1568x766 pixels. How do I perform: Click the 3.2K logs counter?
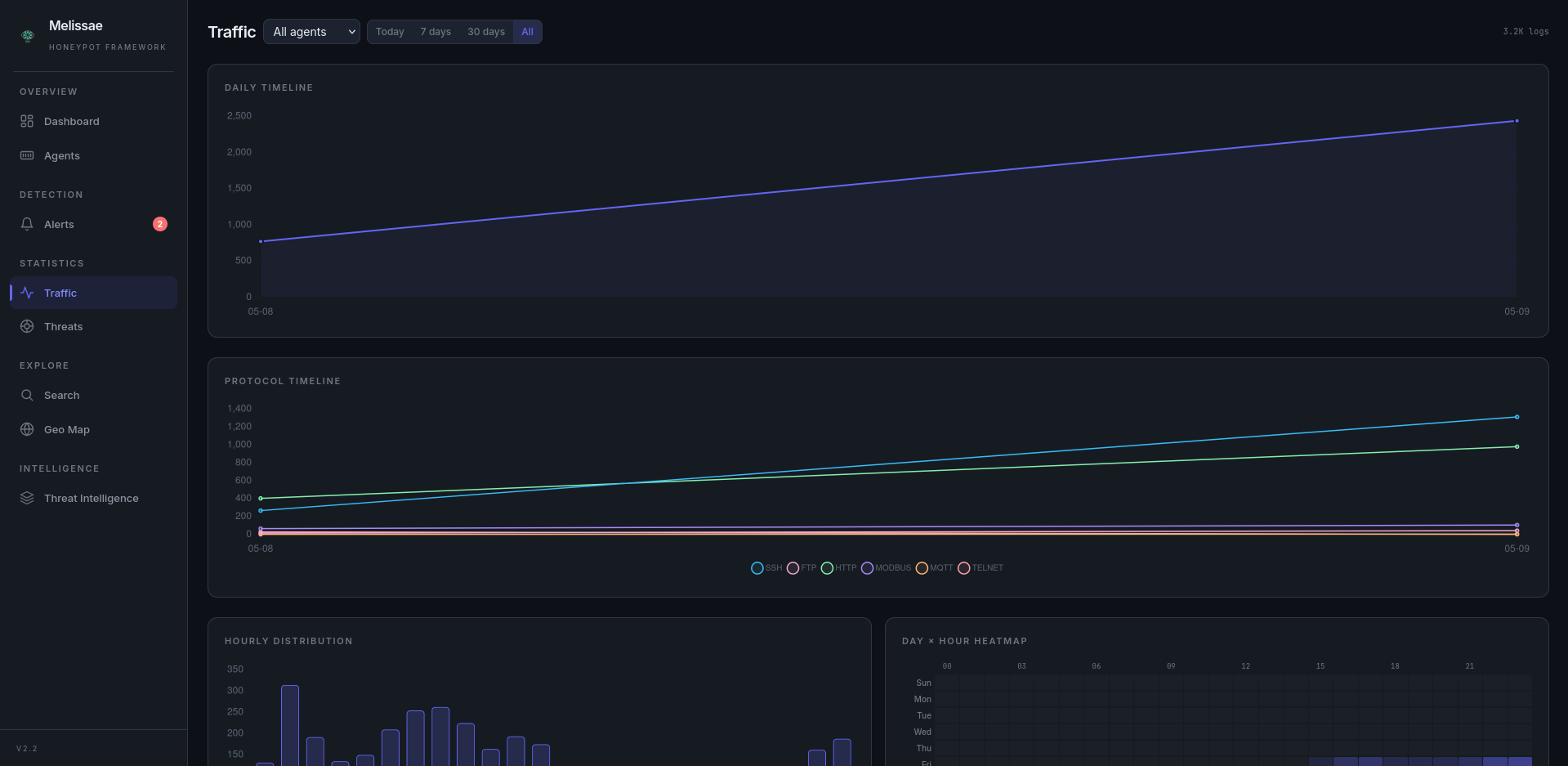[1526, 32]
